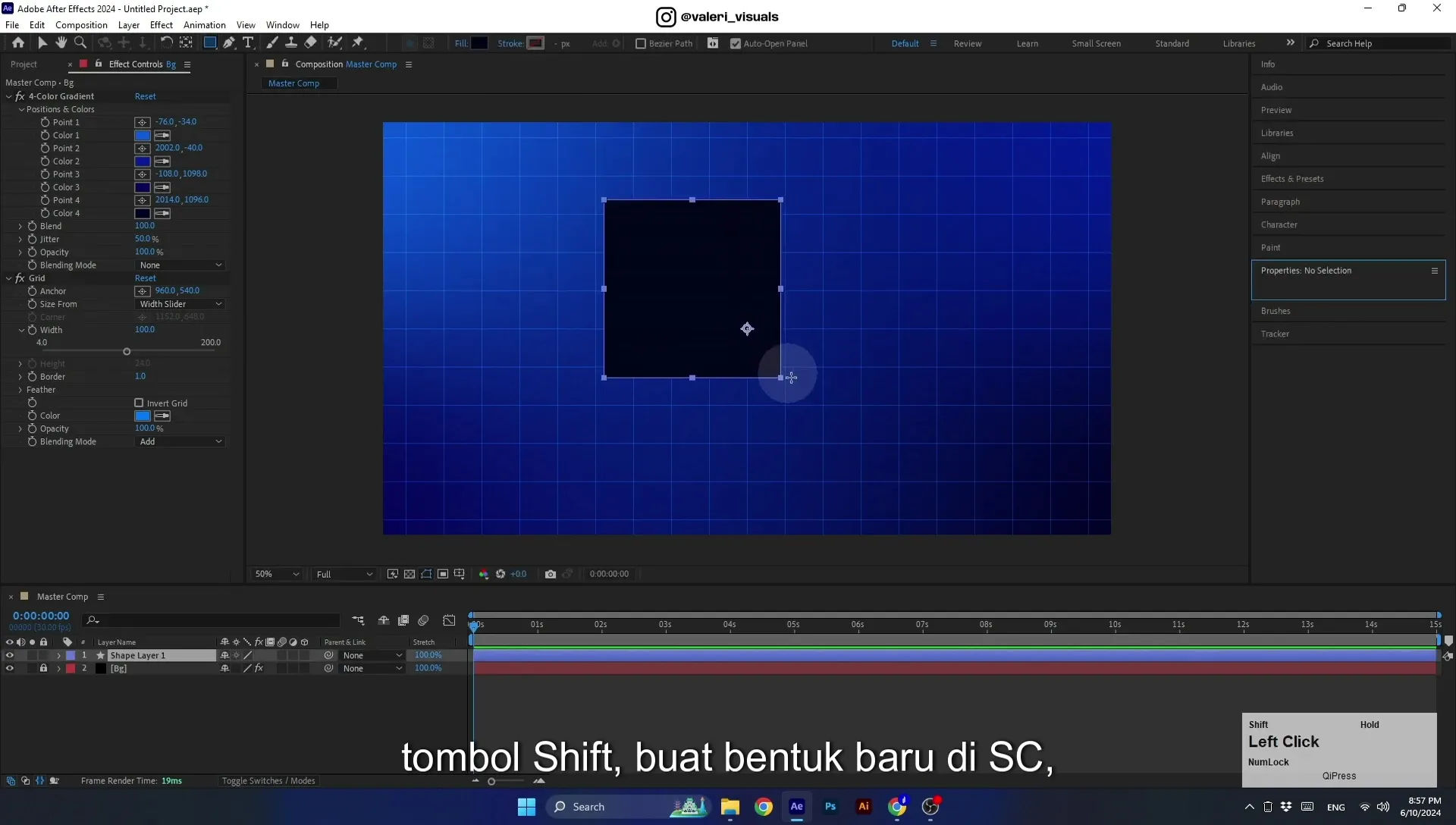Unlock the Bg layer lock
The width and height of the screenshot is (1456, 825).
[43, 669]
